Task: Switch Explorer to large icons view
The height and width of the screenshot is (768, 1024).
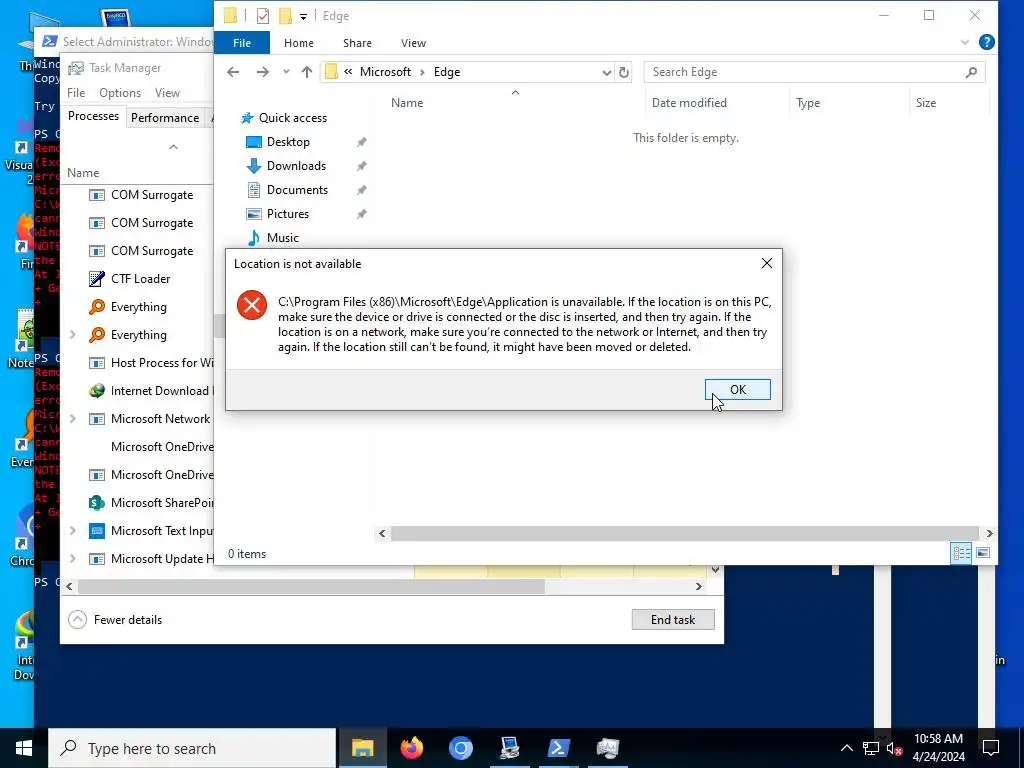Action: (x=983, y=554)
